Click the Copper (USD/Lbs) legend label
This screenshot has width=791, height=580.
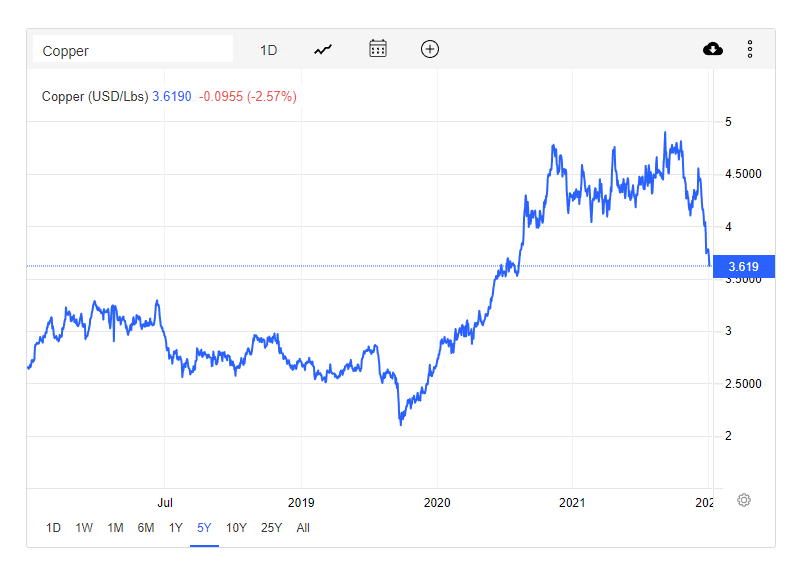95,97
